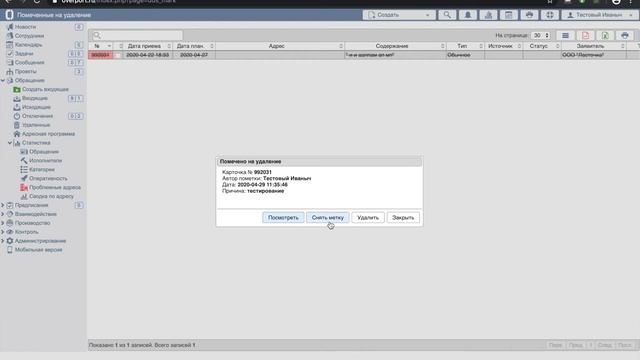Open notifications via the bell icon

(x=468, y=15)
